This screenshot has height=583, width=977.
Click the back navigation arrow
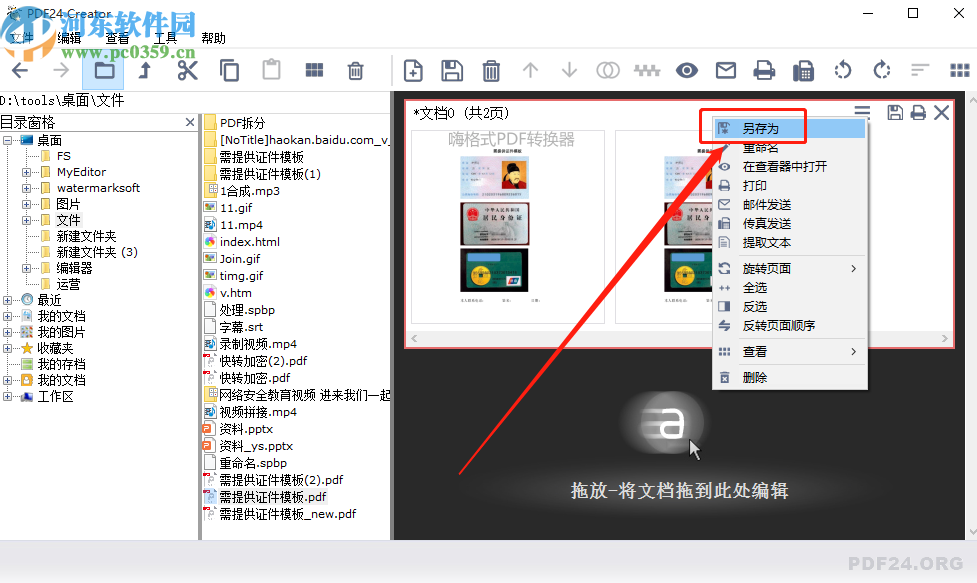click(20, 70)
